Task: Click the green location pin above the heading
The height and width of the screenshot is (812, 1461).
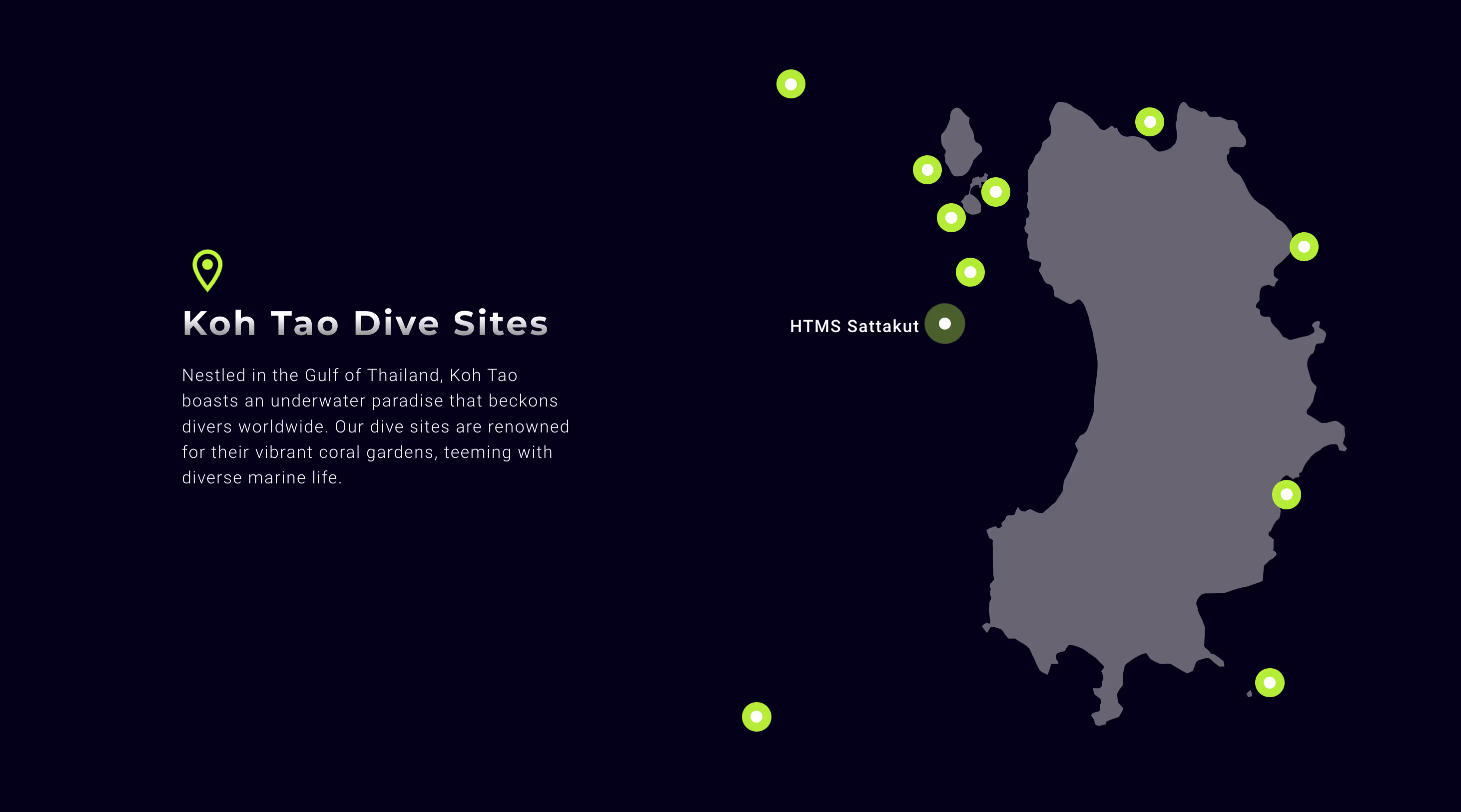Action: 207,271
